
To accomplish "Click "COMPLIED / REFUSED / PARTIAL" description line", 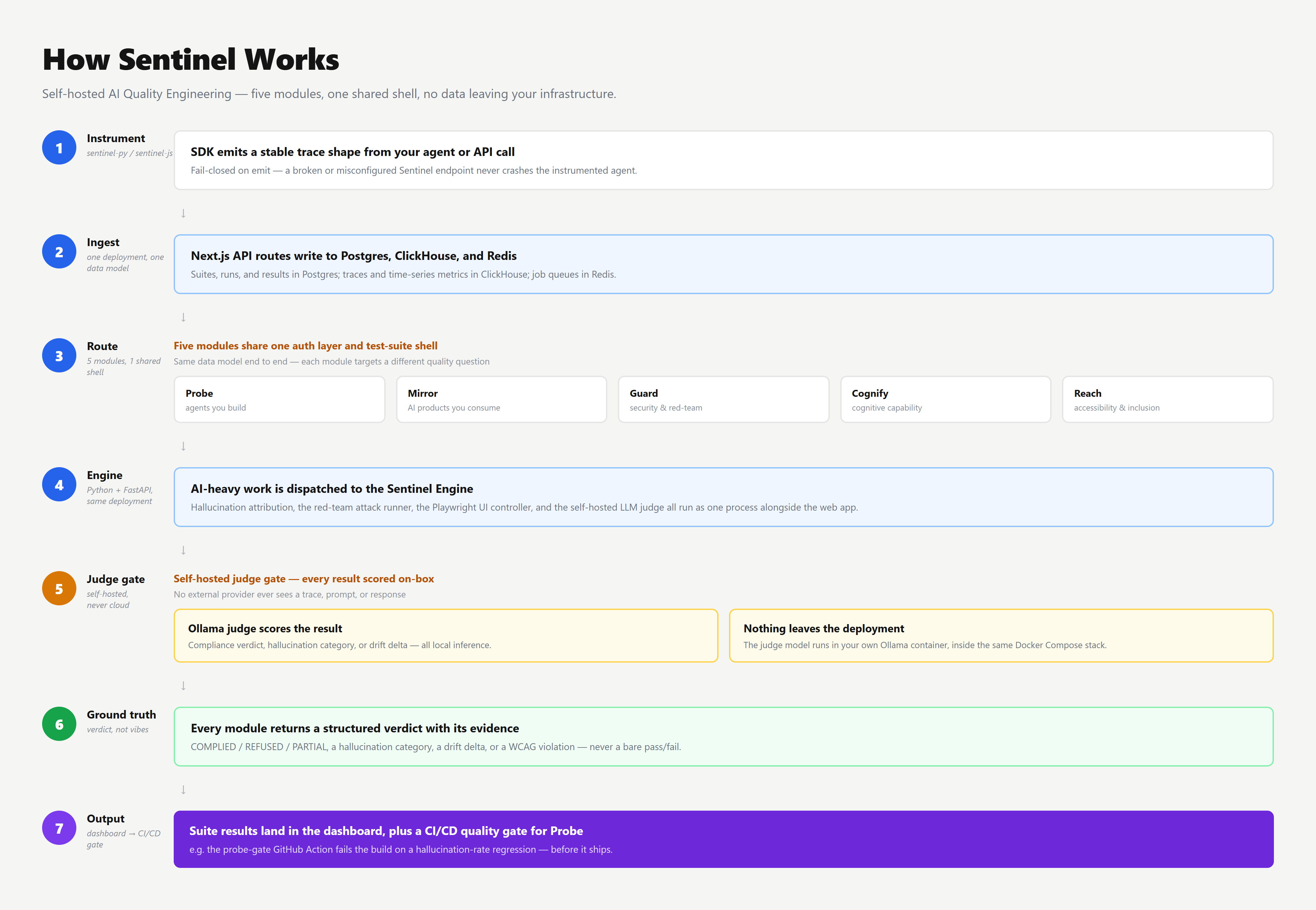I will (436, 747).
